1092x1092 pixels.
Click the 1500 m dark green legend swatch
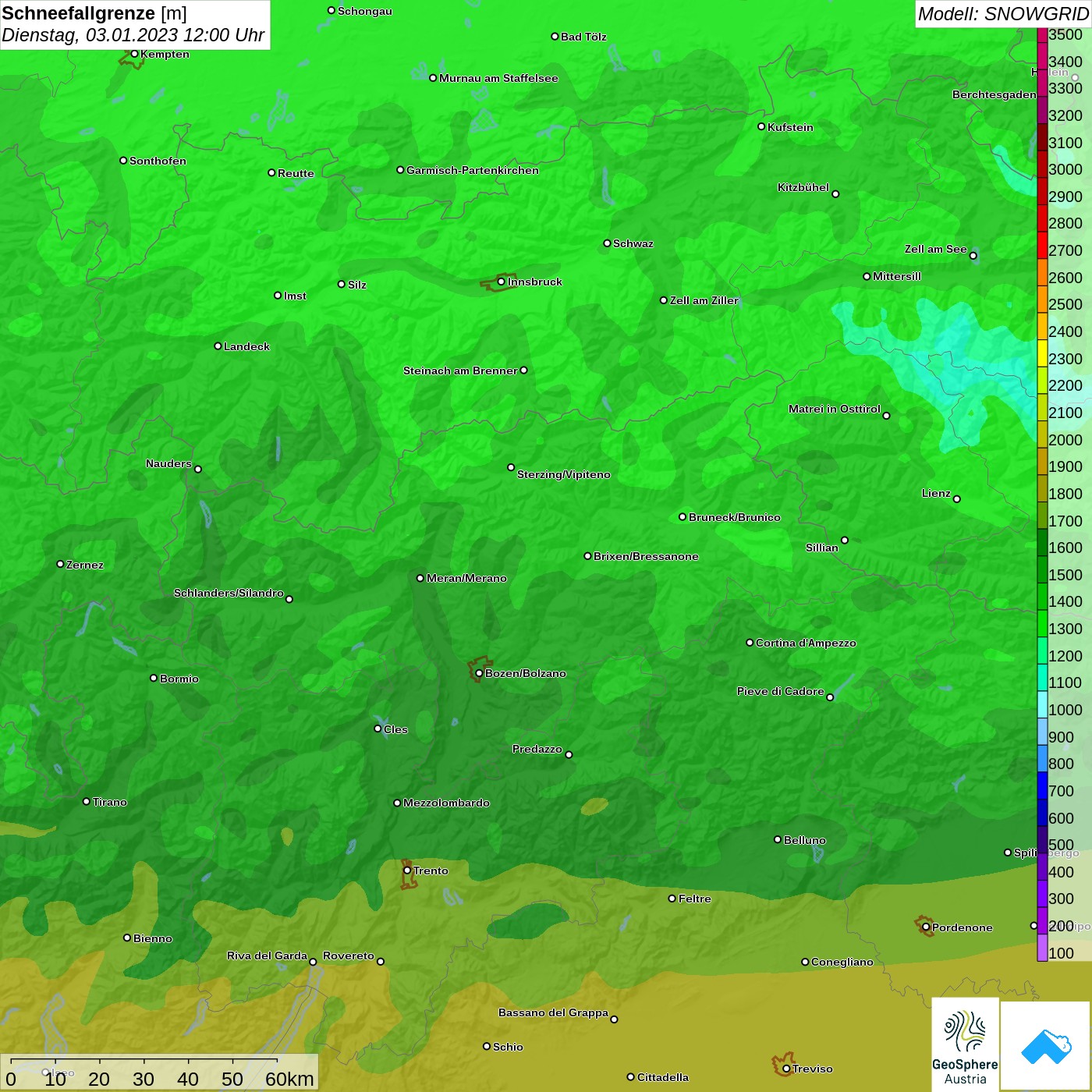[x=1042, y=569]
